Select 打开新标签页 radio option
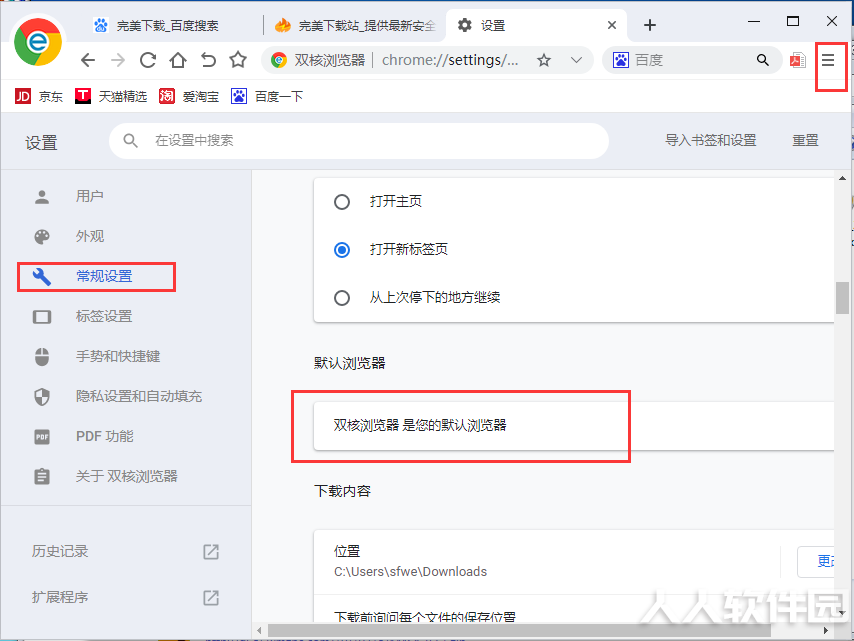Image resolution: width=854 pixels, height=641 pixels. 341,250
